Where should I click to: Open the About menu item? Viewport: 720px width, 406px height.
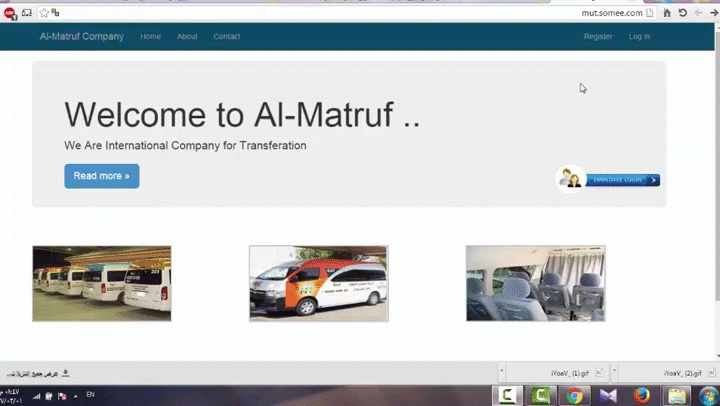pyautogui.click(x=187, y=36)
